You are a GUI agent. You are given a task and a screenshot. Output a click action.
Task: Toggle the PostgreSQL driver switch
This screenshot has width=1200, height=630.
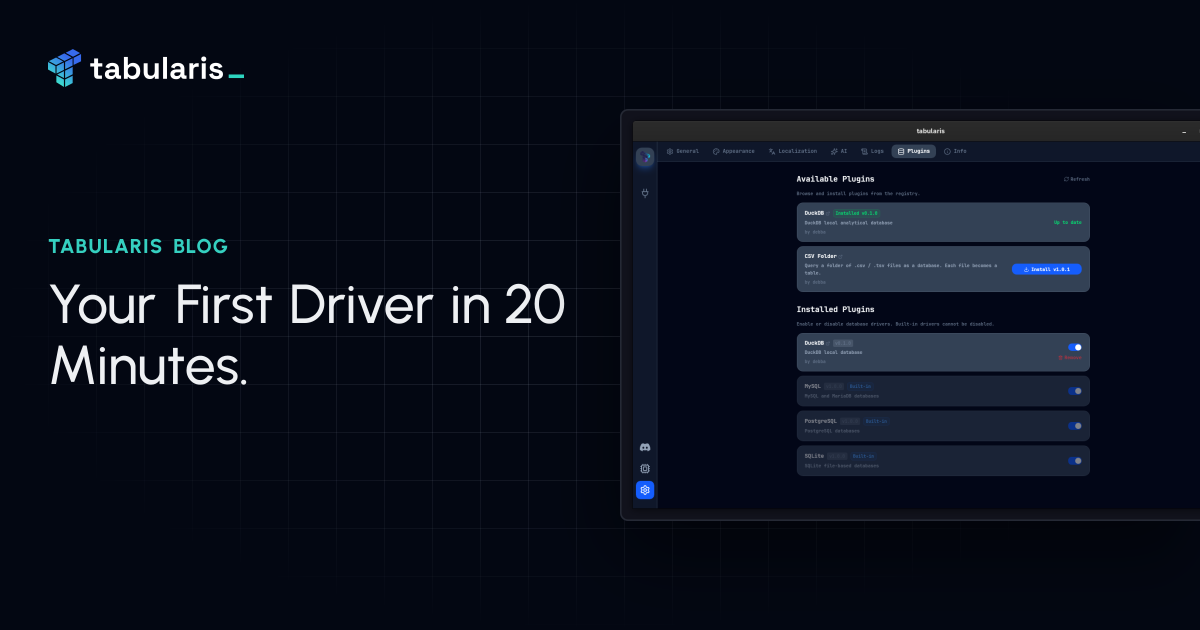click(x=1075, y=426)
